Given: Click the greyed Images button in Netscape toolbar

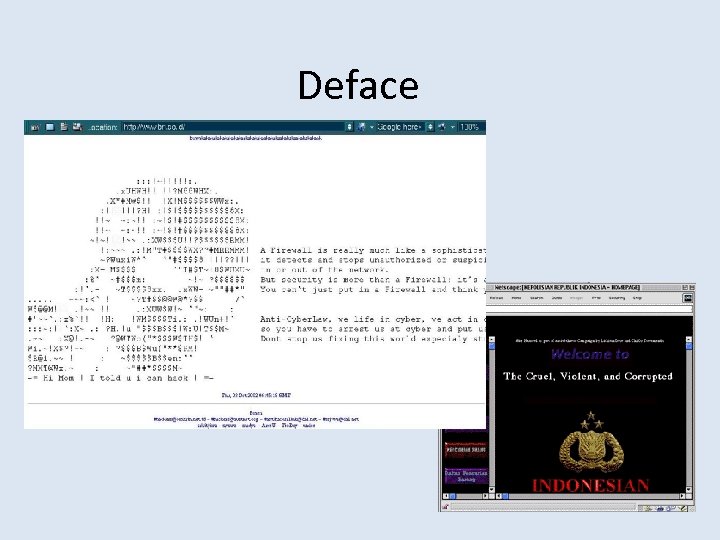Looking at the screenshot, I should click(576, 298).
